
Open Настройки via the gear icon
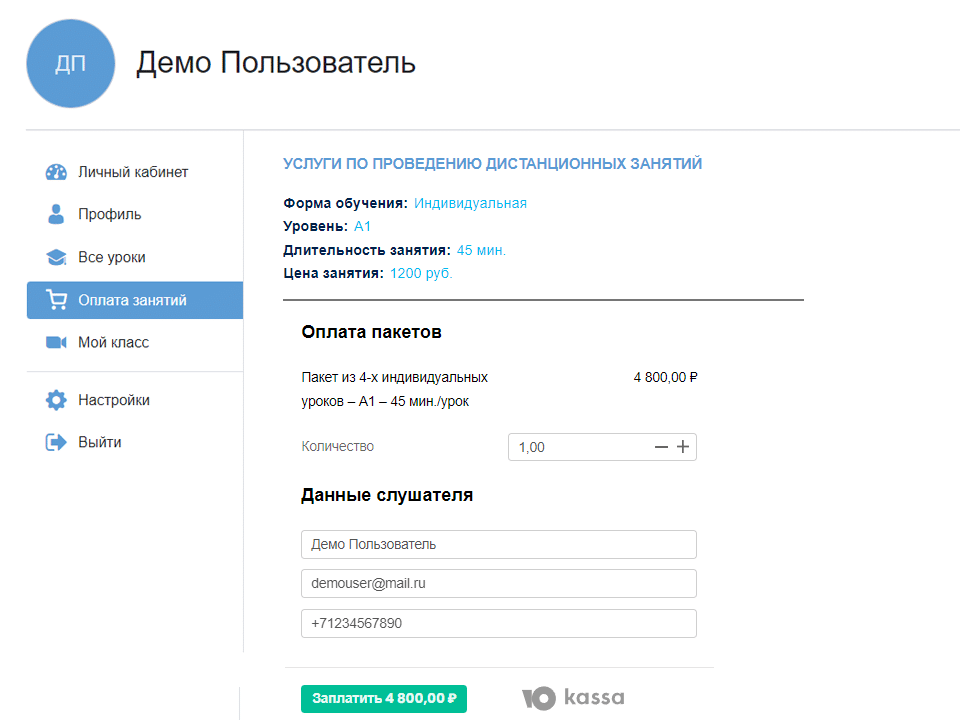coord(55,399)
